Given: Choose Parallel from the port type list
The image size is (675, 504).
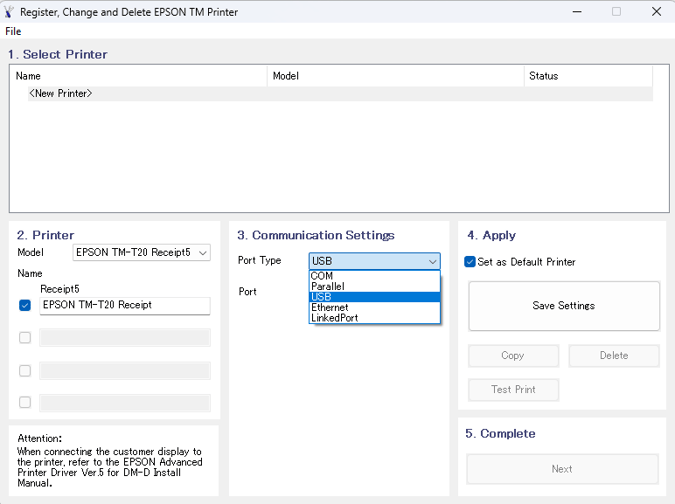Looking at the screenshot, I should [375, 286].
